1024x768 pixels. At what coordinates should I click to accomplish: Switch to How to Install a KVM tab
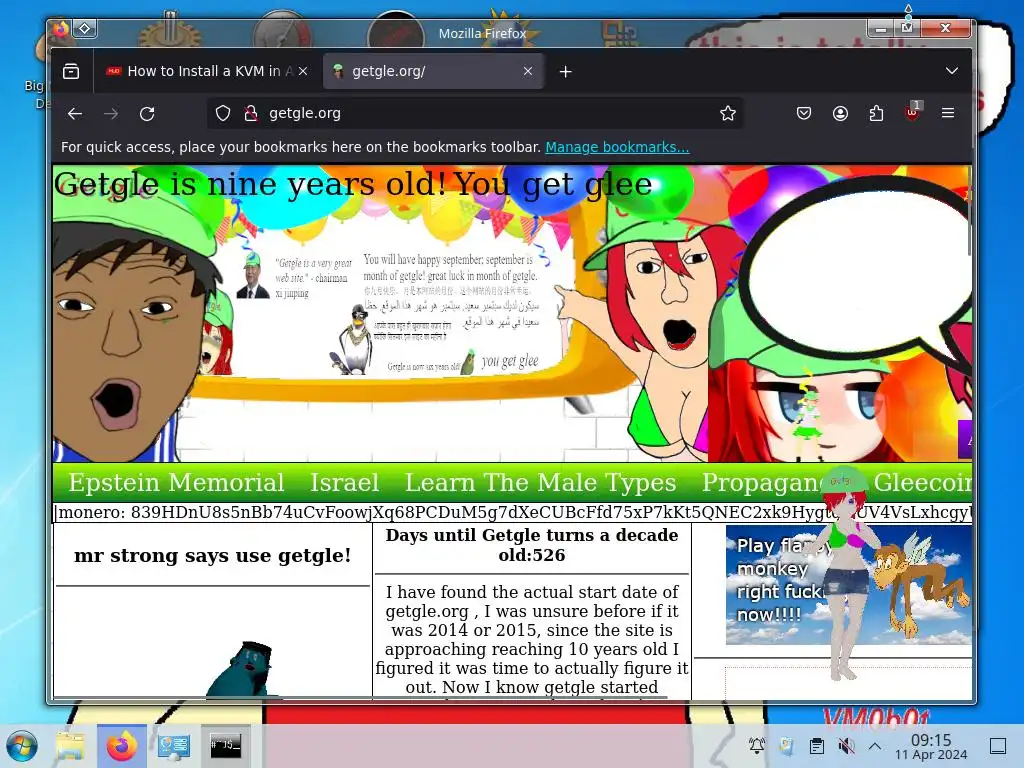point(206,71)
